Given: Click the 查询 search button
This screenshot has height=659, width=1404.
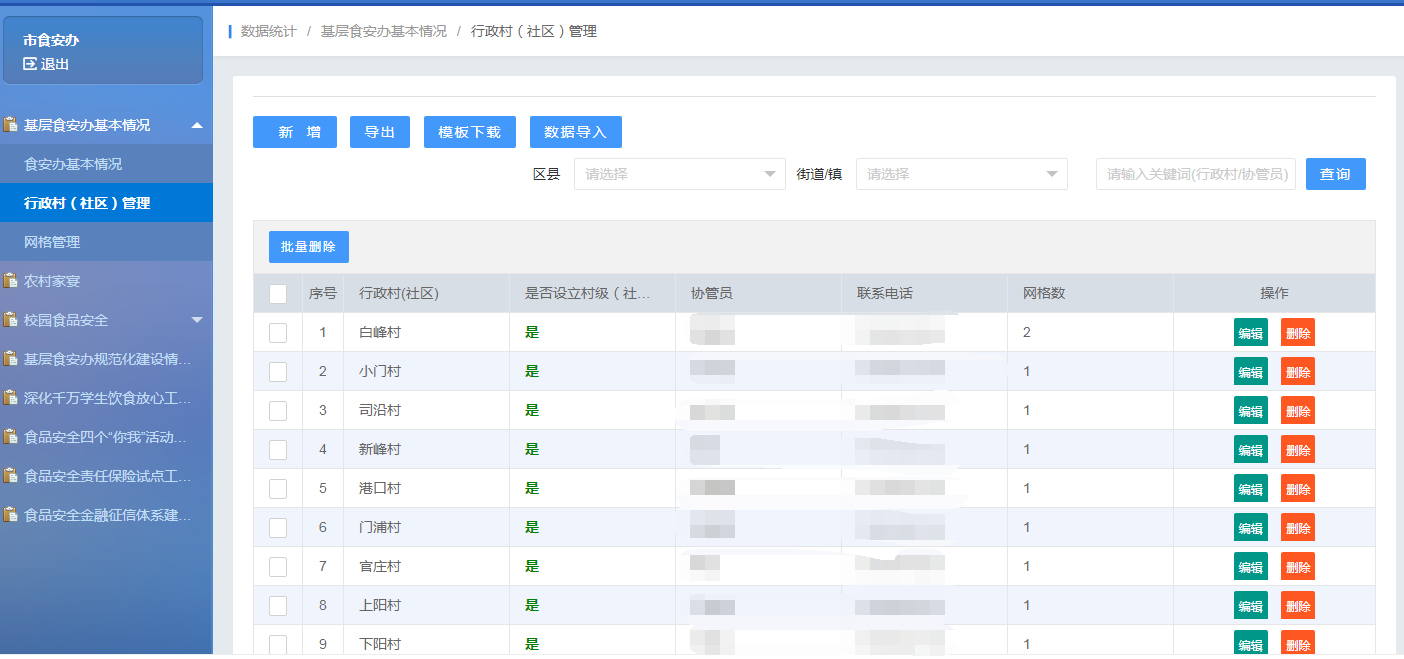Looking at the screenshot, I should coord(1336,174).
